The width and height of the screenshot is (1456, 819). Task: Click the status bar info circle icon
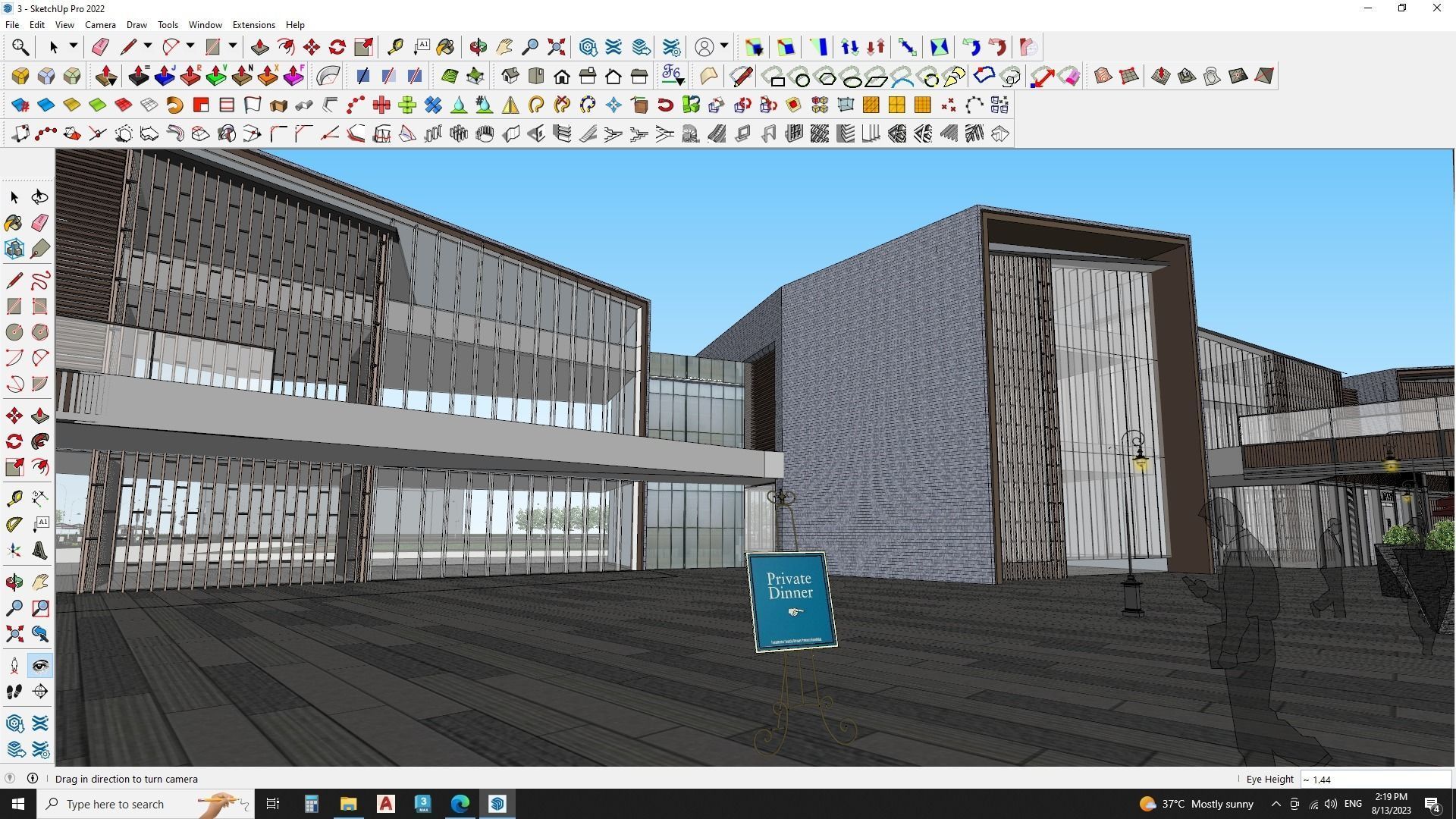tap(33, 779)
